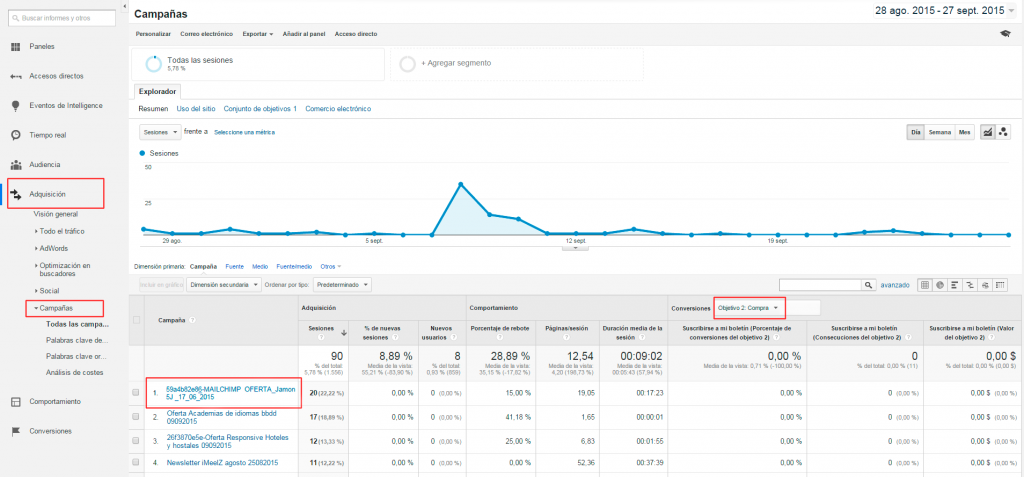Switch to line chart view

pyautogui.click(x=987, y=132)
